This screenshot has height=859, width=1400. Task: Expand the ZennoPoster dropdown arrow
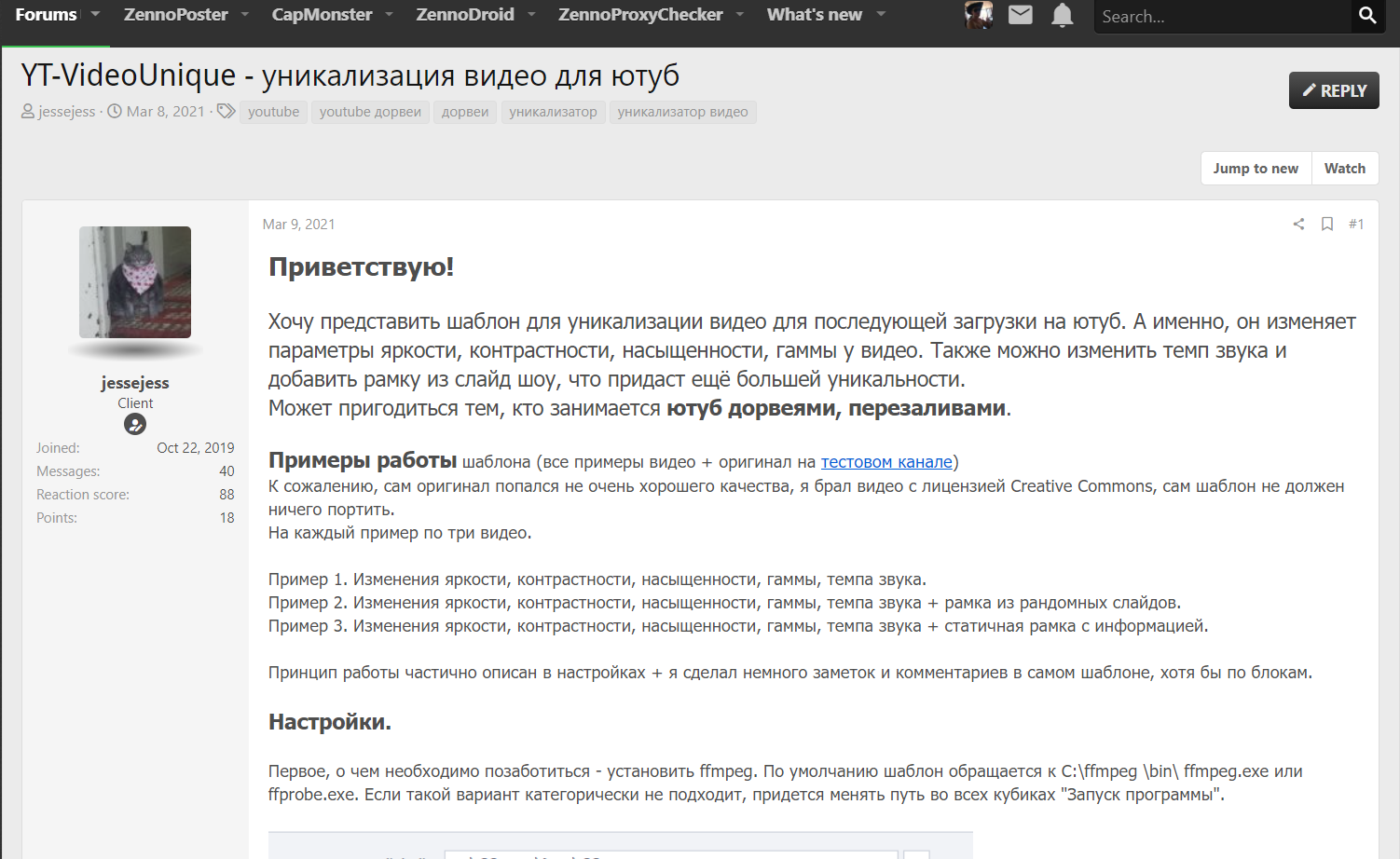click(x=245, y=14)
